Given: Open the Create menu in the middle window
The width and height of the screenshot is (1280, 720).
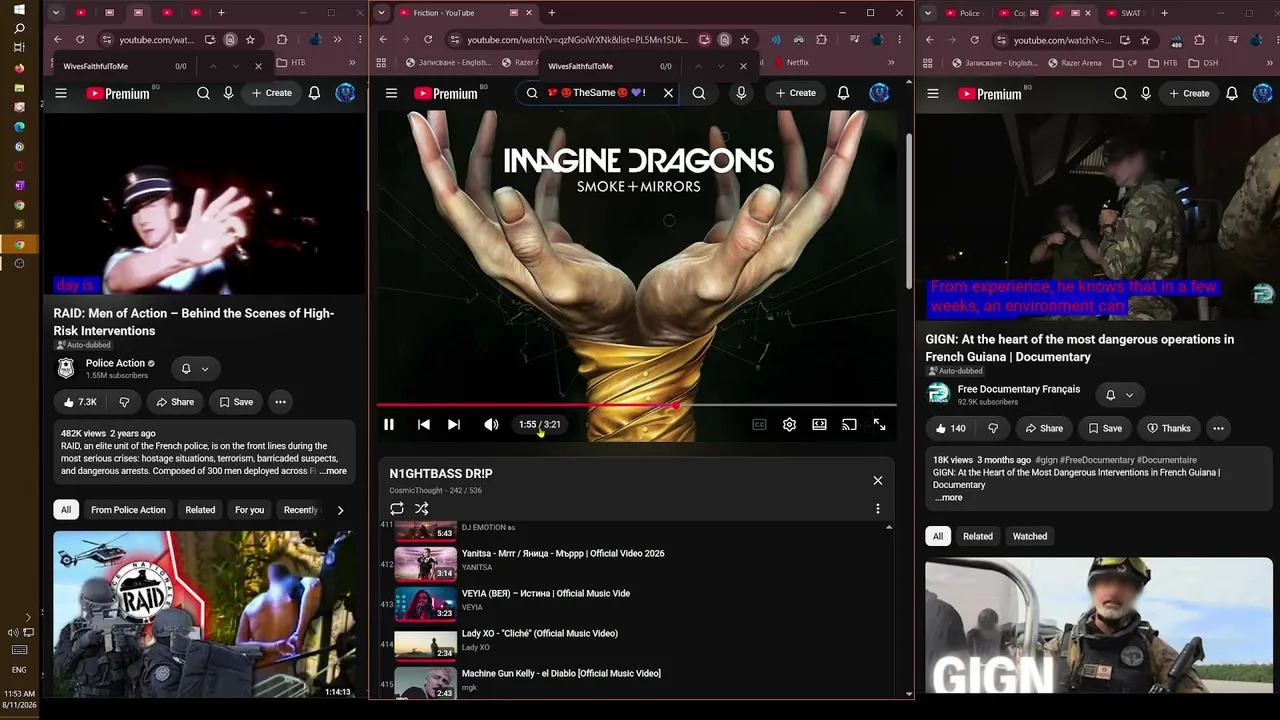Looking at the screenshot, I should 796,93.
